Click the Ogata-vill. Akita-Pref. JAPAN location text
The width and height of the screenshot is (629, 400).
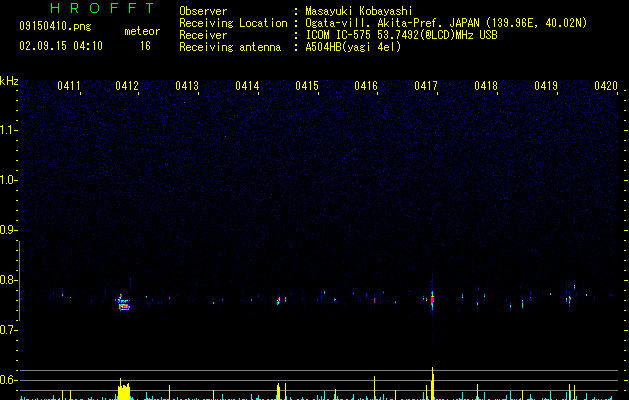(x=446, y=23)
